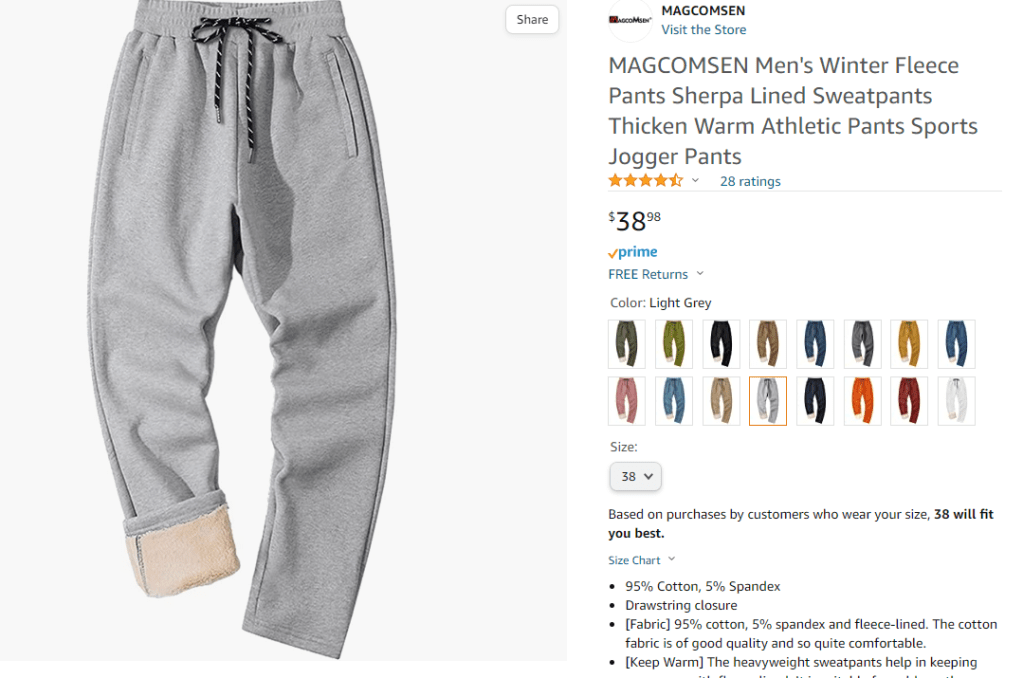
Task: Select the white pants color swatch
Action: (x=956, y=401)
